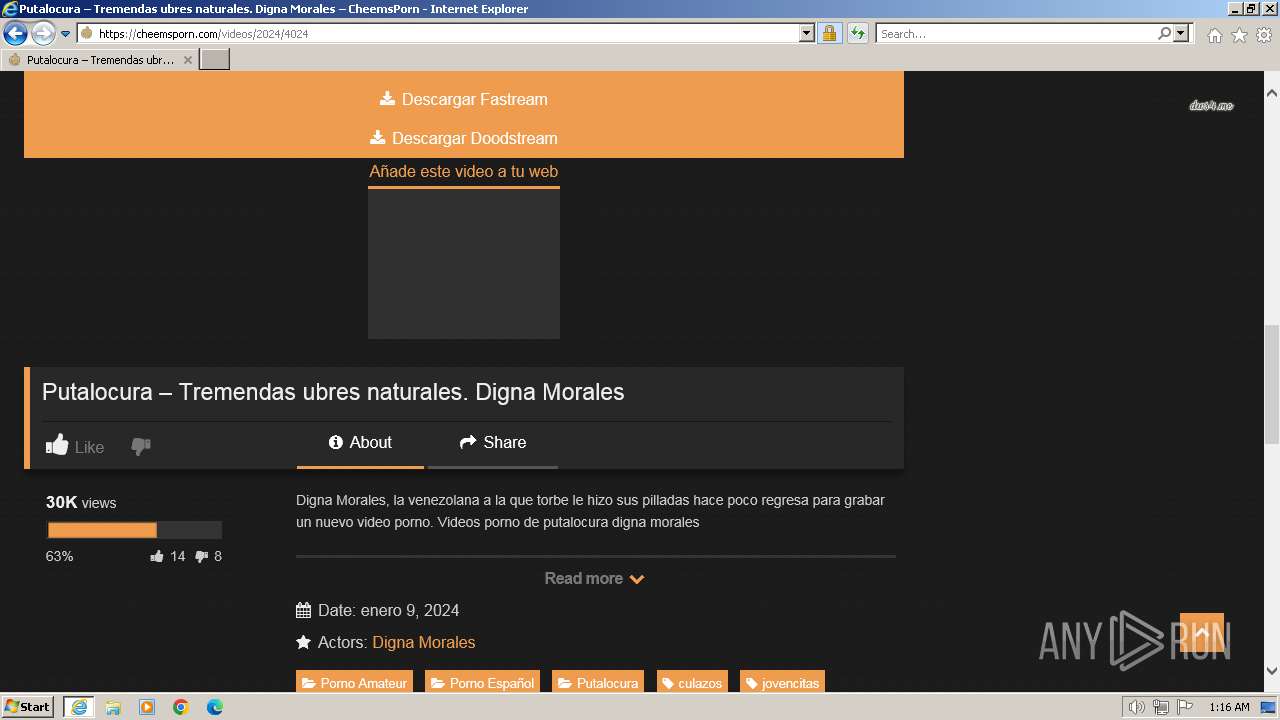The width and height of the screenshot is (1280, 720).
Task: Expand the address bar autocomplete dropdown
Action: 807,33
